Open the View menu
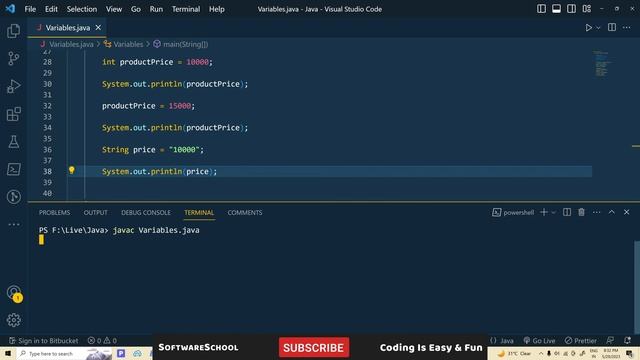Image resolution: width=640 pixels, height=360 pixels. coord(114,9)
